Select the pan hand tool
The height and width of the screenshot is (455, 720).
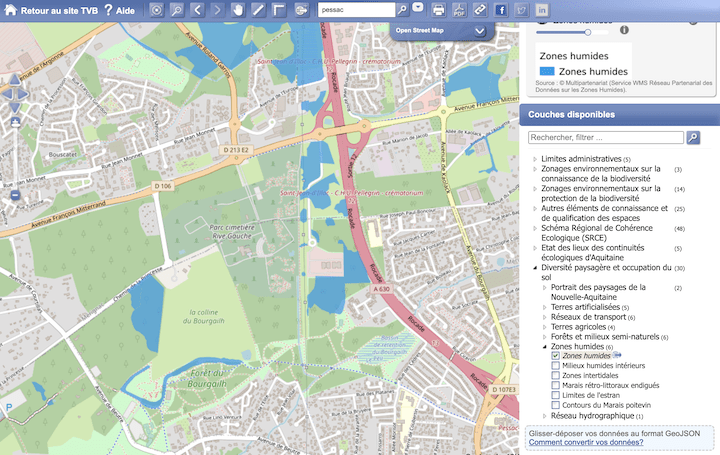pyautogui.click(x=238, y=10)
